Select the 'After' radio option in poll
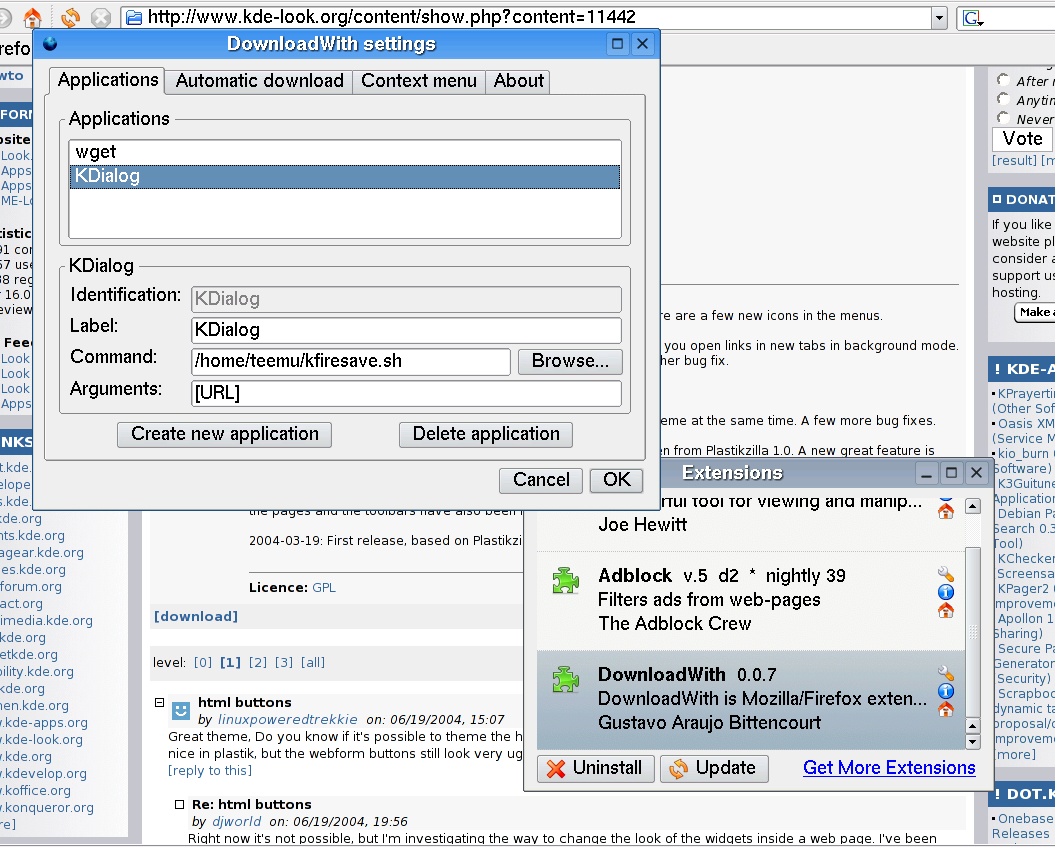This screenshot has height=847, width=1055. pyautogui.click(x=1003, y=80)
